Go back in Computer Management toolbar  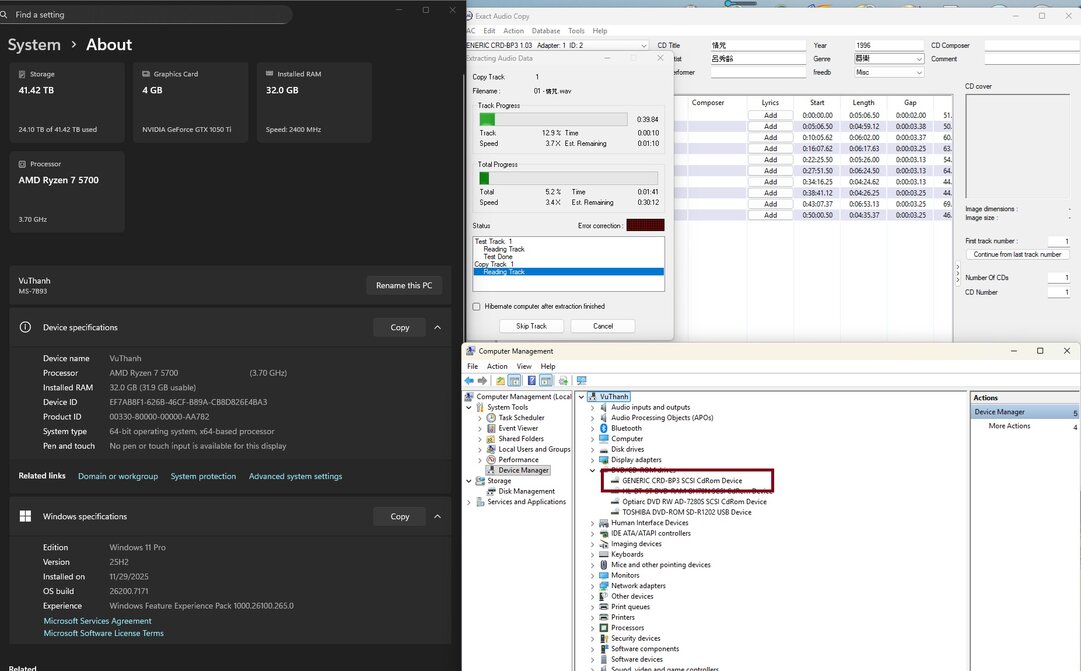point(469,381)
